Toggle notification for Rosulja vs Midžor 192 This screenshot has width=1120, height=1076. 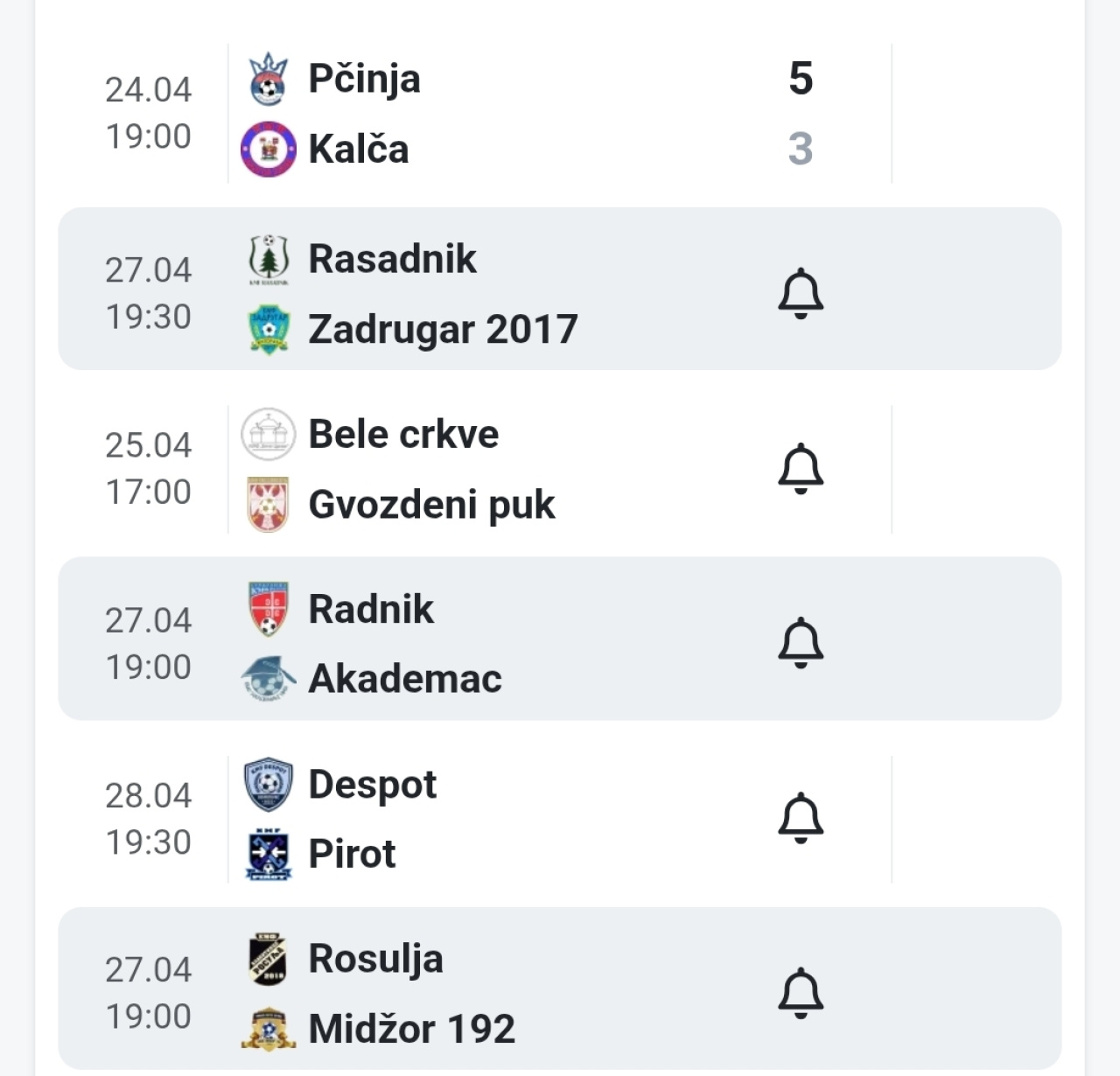pyautogui.click(x=801, y=993)
